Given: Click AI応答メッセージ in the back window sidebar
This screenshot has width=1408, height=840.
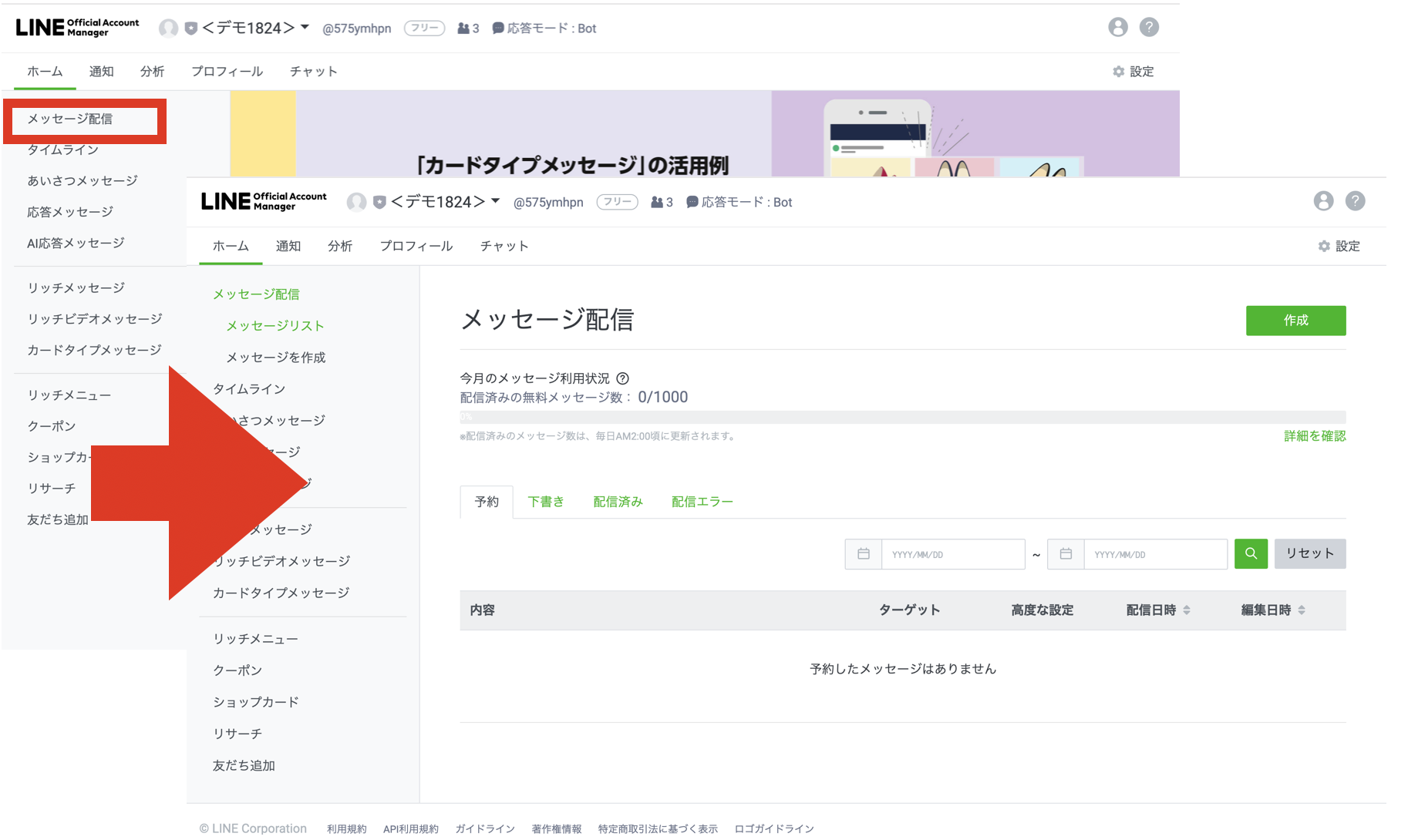Looking at the screenshot, I should [76, 243].
